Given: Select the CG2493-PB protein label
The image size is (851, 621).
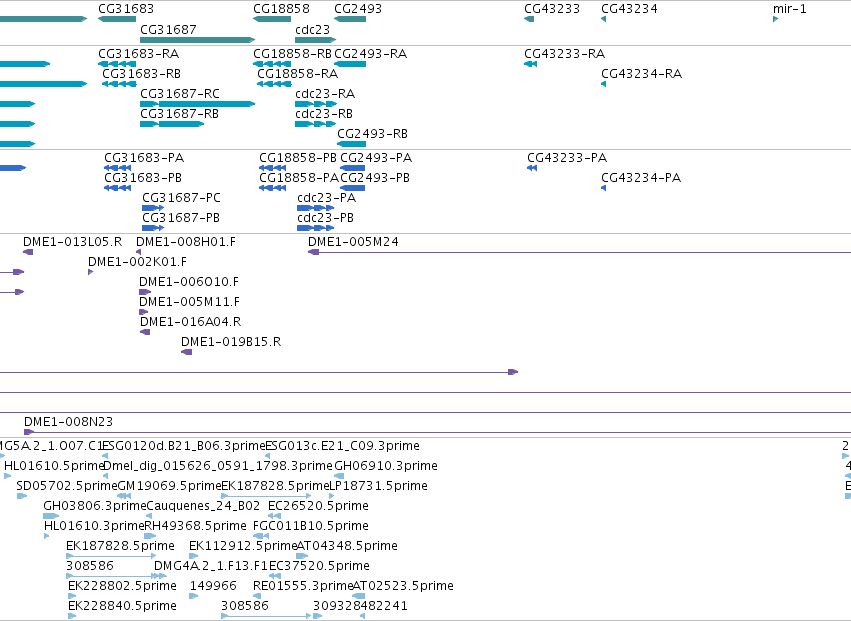Looking at the screenshot, I should pyautogui.click(x=375, y=178).
